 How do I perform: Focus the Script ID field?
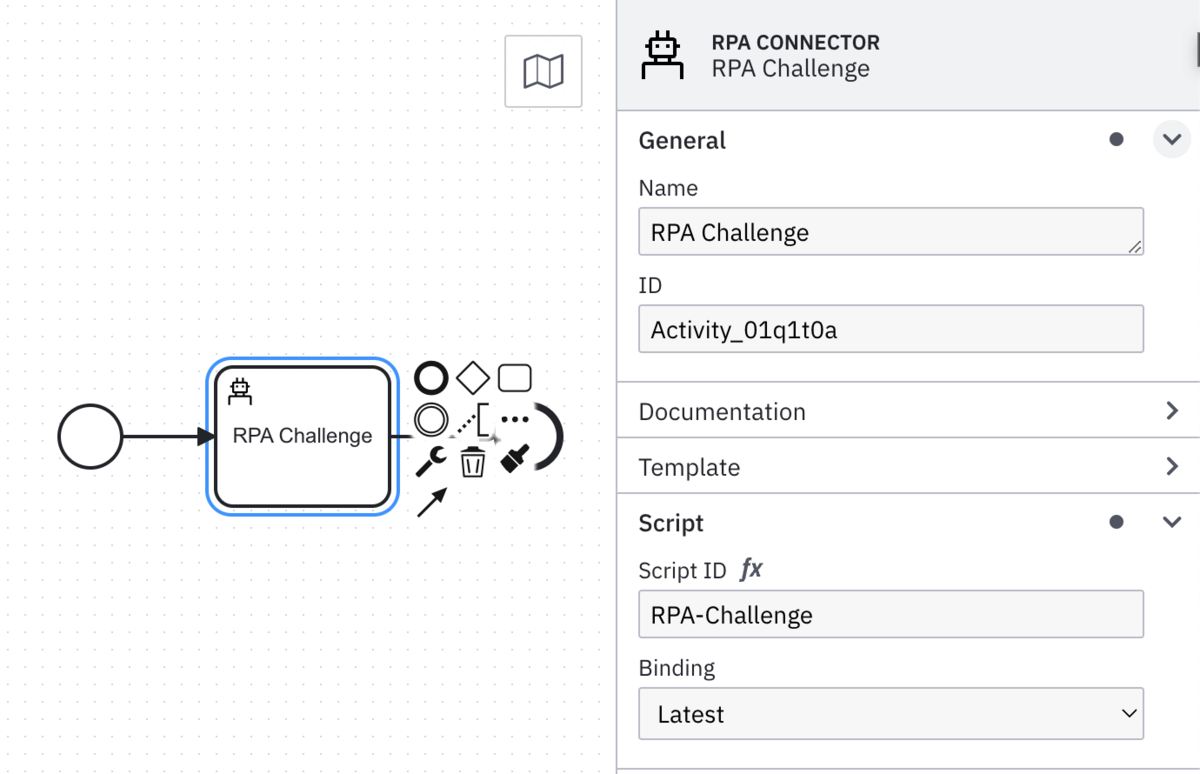(x=891, y=614)
